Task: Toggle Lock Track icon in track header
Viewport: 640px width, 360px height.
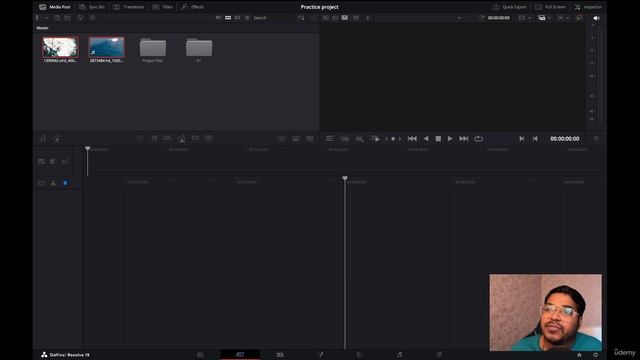Action: pos(41,183)
